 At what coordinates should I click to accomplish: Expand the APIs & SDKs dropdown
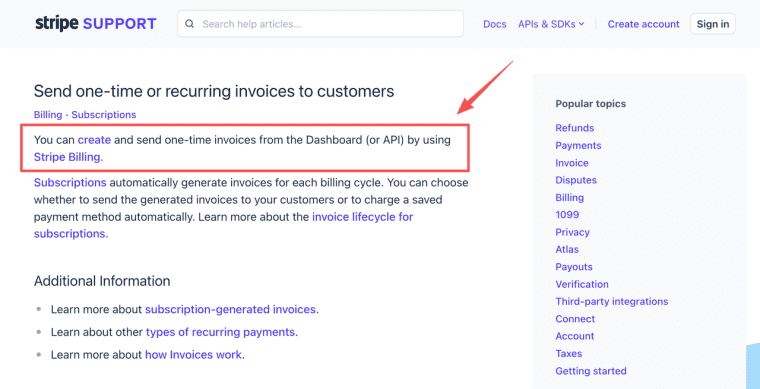point(551,24)
